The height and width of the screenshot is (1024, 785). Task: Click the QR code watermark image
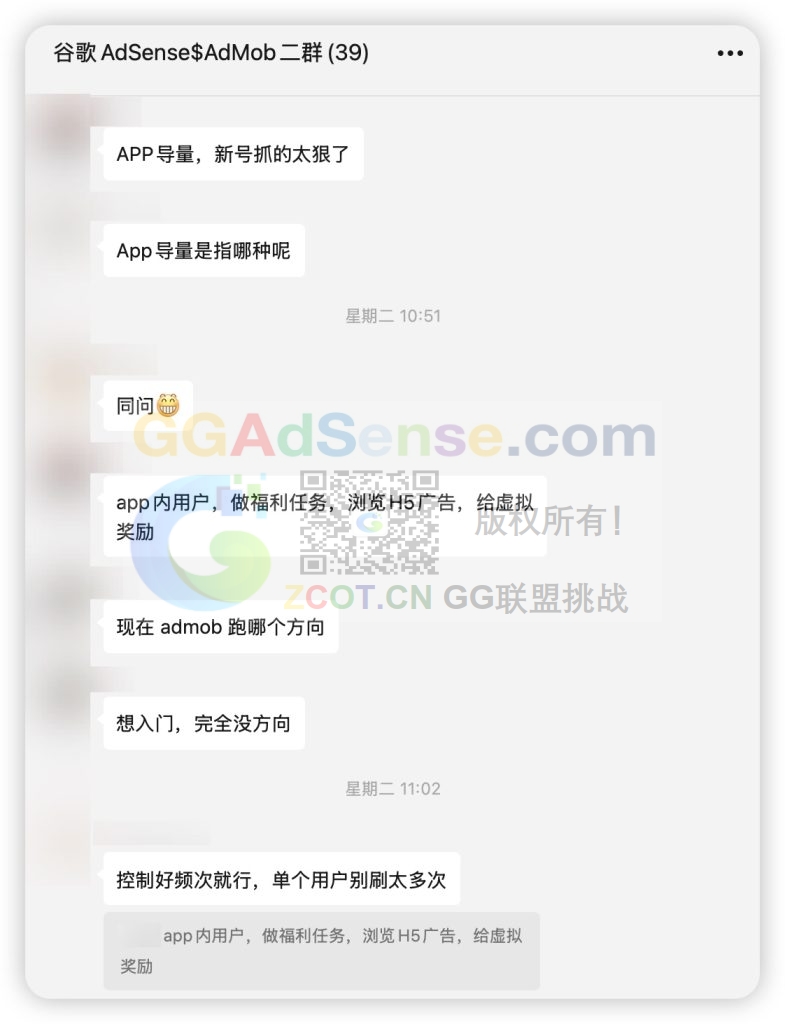[x=370, y=522]
